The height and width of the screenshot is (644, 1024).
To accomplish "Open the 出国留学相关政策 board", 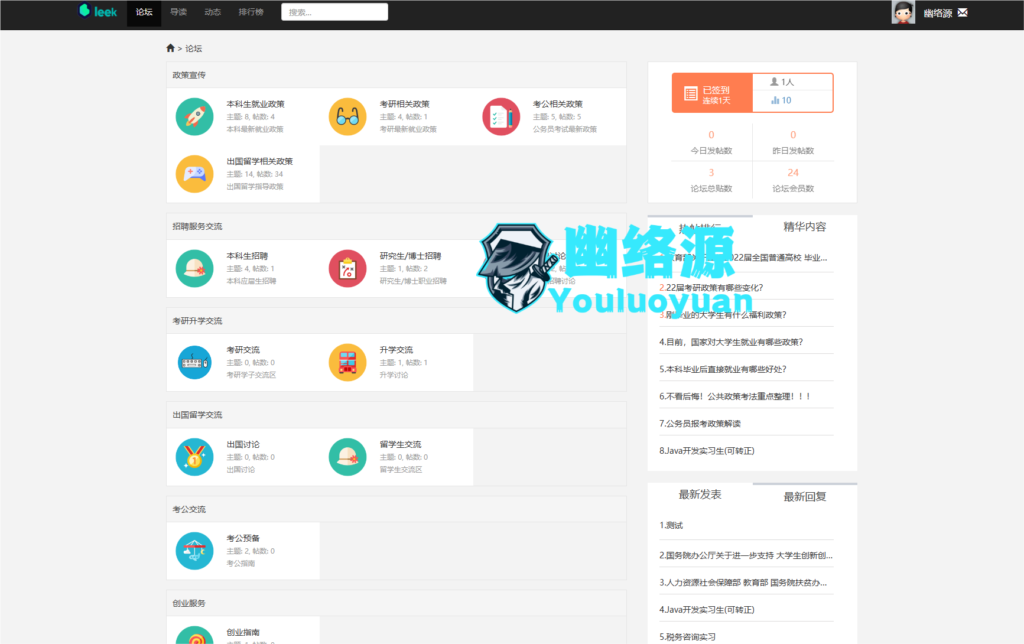I will (259, 161).
